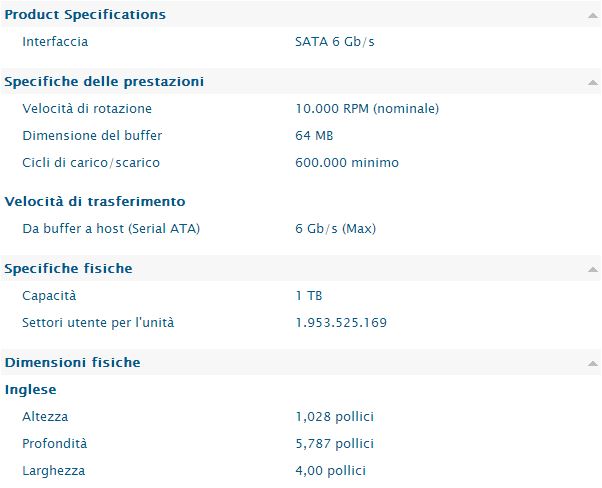Collapse the Product Specifications section arrow
The image size is (602, 488).
592,15
